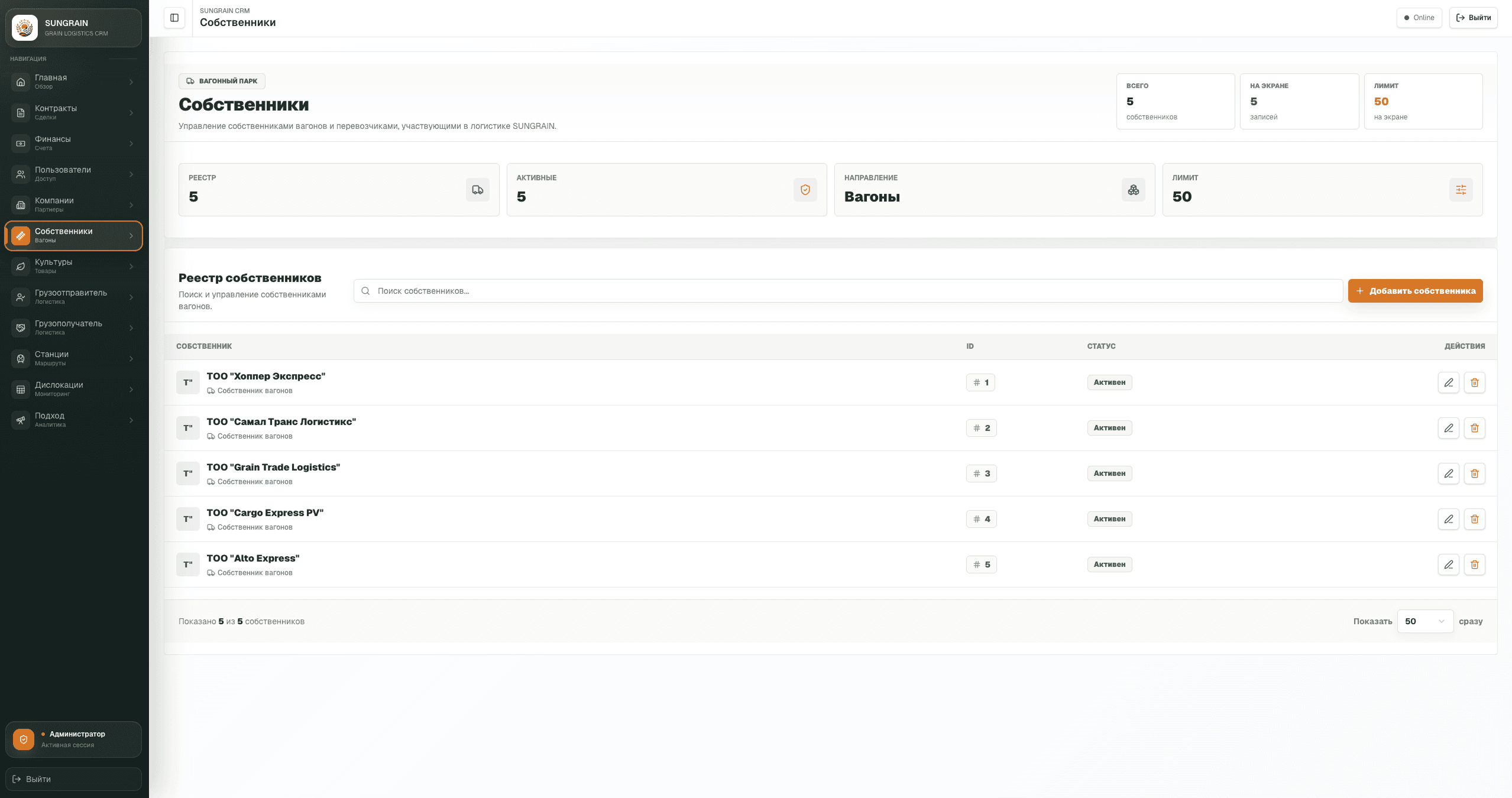Click Выйти button in top header

1473,18
